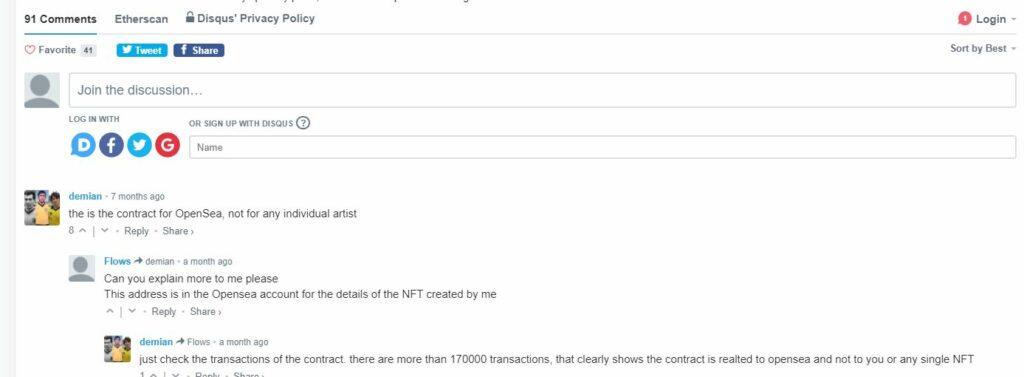The height and width of the screenshot is (377, 1024).
Task: Downvote demian's first comment
Action: [x=104, y=231]
